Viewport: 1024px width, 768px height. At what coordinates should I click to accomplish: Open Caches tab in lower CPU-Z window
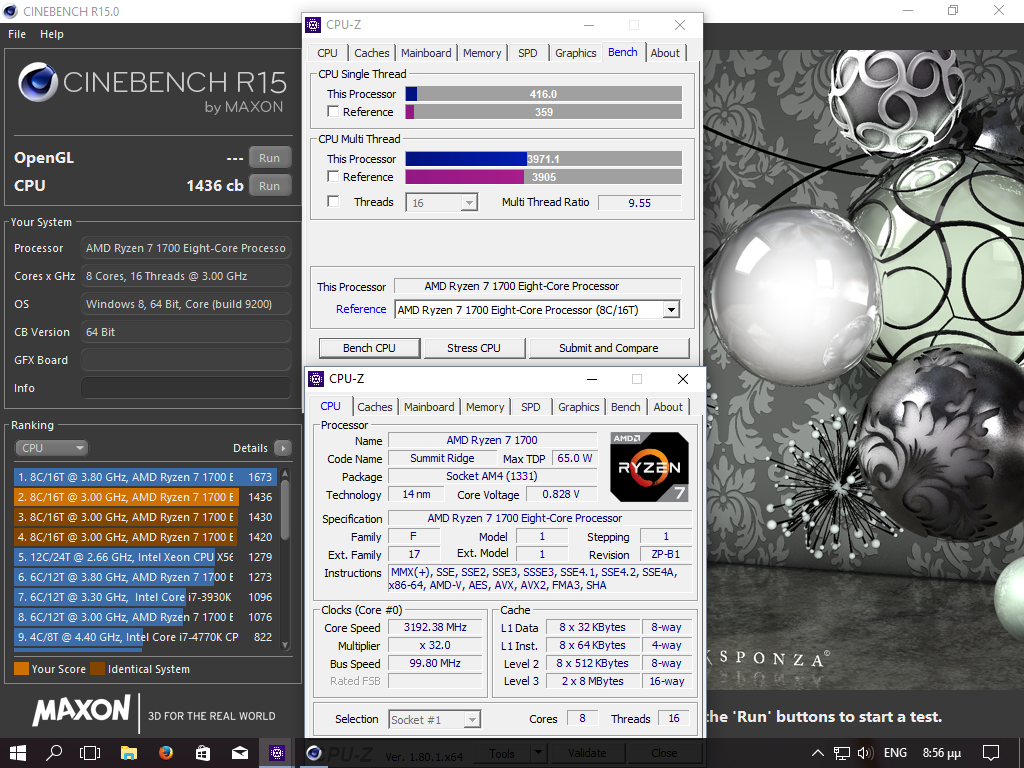click(375, 407)
